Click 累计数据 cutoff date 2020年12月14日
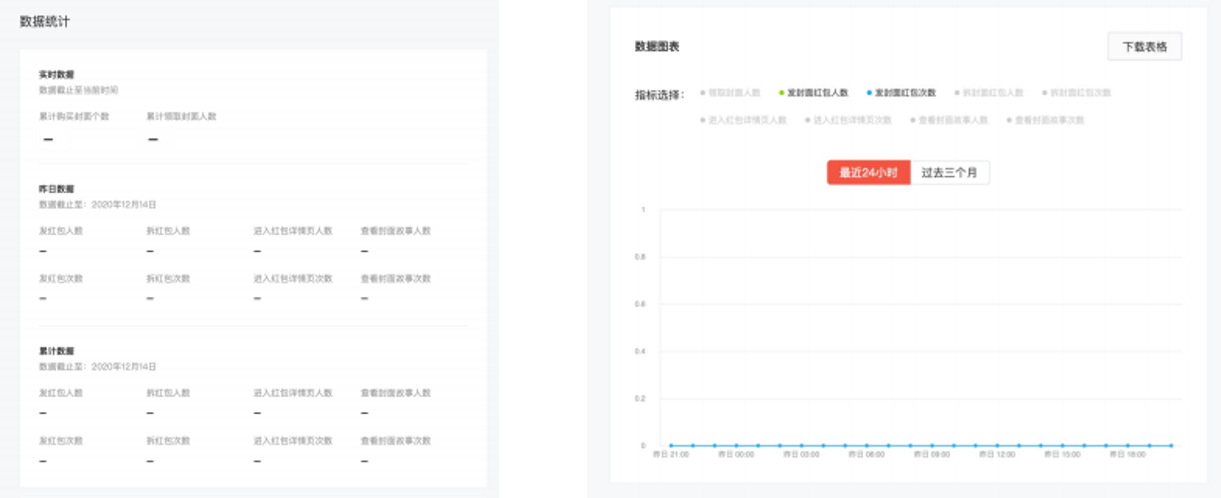This screenshot has height=498, width=1221. tap(124, 367)
